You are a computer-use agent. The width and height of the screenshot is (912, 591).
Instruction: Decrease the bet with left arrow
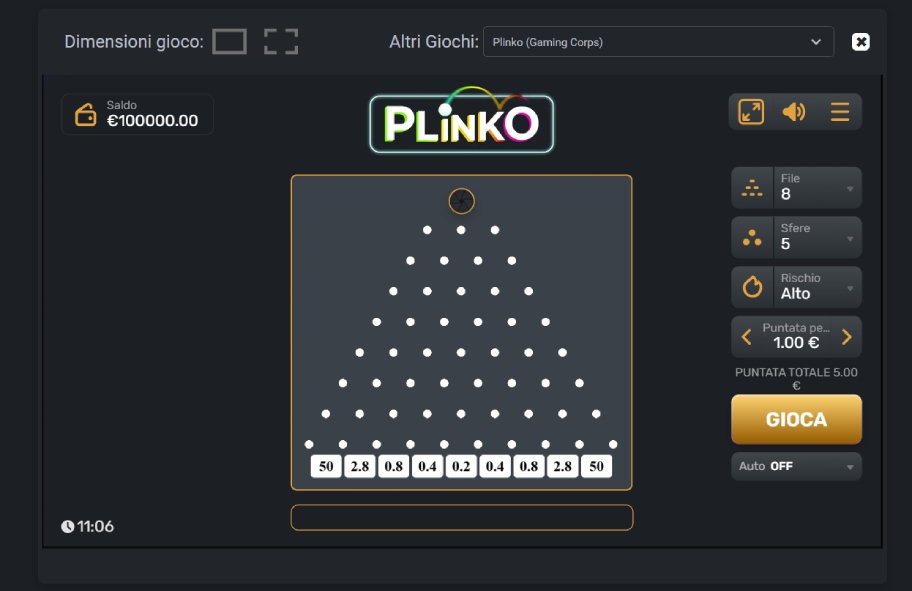(x=747, y=337)
